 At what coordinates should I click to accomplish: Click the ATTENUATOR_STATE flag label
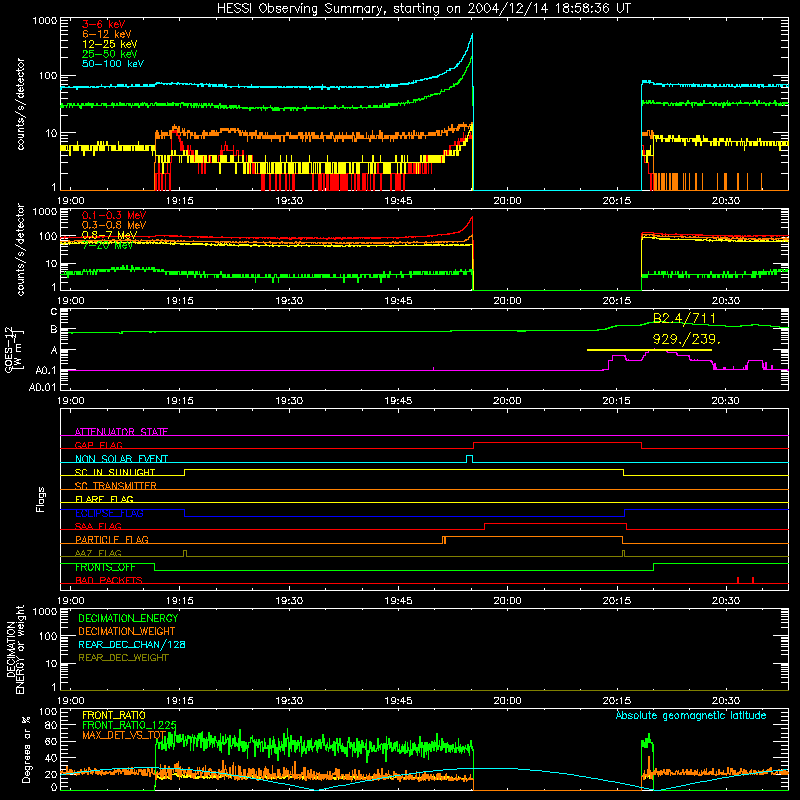(x=121, y=432)
